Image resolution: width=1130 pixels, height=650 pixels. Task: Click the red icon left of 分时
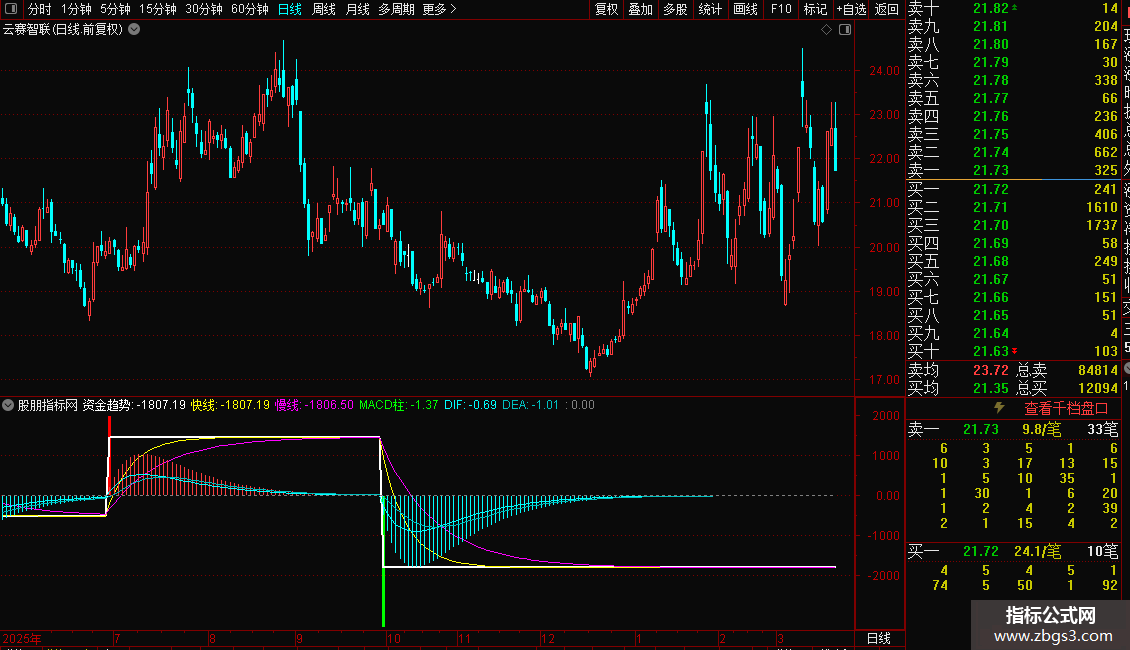[x=11, y=9]
